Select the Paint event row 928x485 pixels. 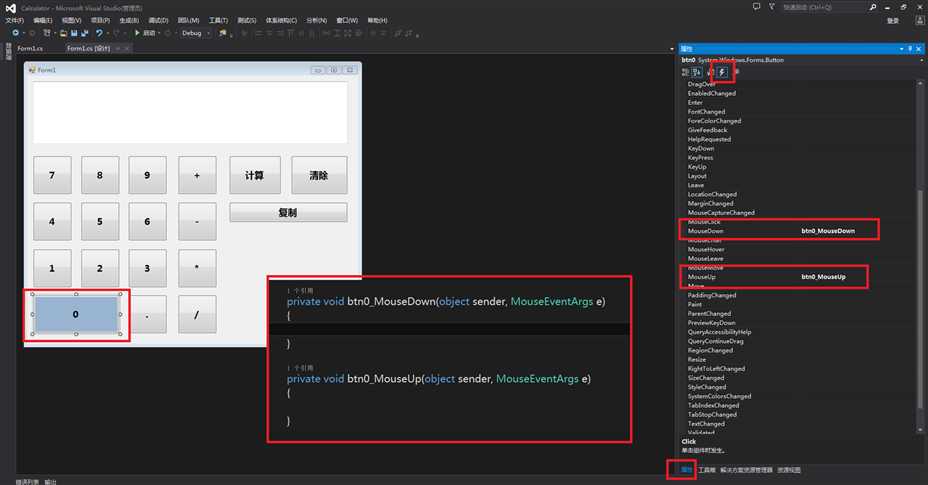tap(798, 304)
